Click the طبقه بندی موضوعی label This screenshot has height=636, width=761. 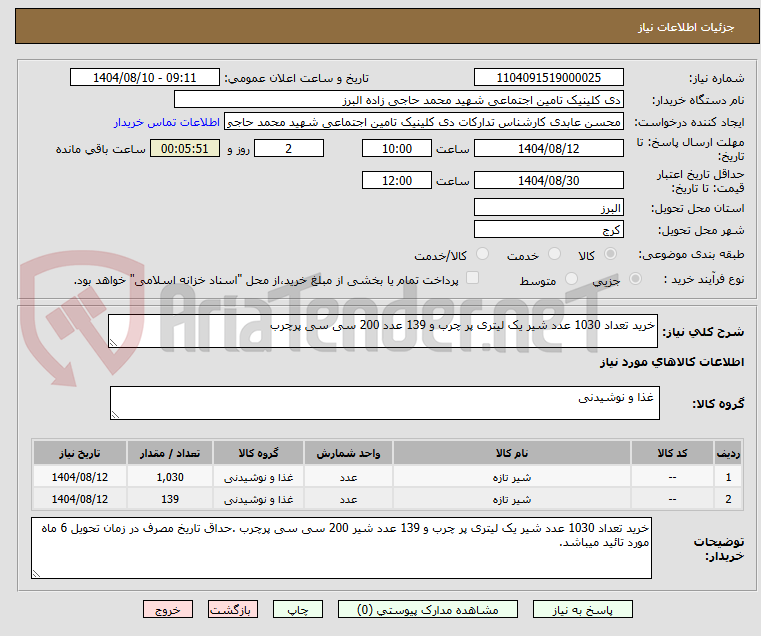tap(691, 254)
